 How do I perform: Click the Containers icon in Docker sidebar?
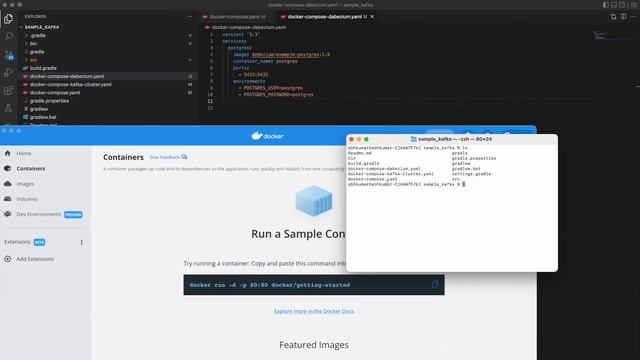tap(8, 169)
